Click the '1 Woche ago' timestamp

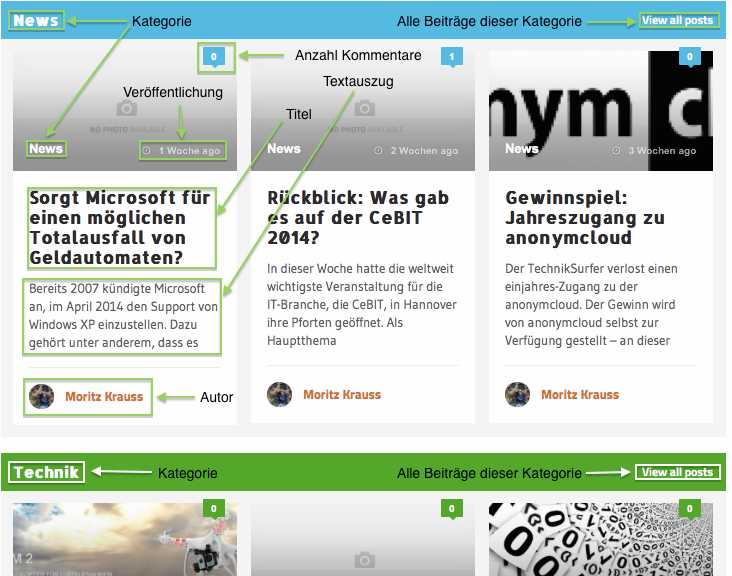point(189,151)
